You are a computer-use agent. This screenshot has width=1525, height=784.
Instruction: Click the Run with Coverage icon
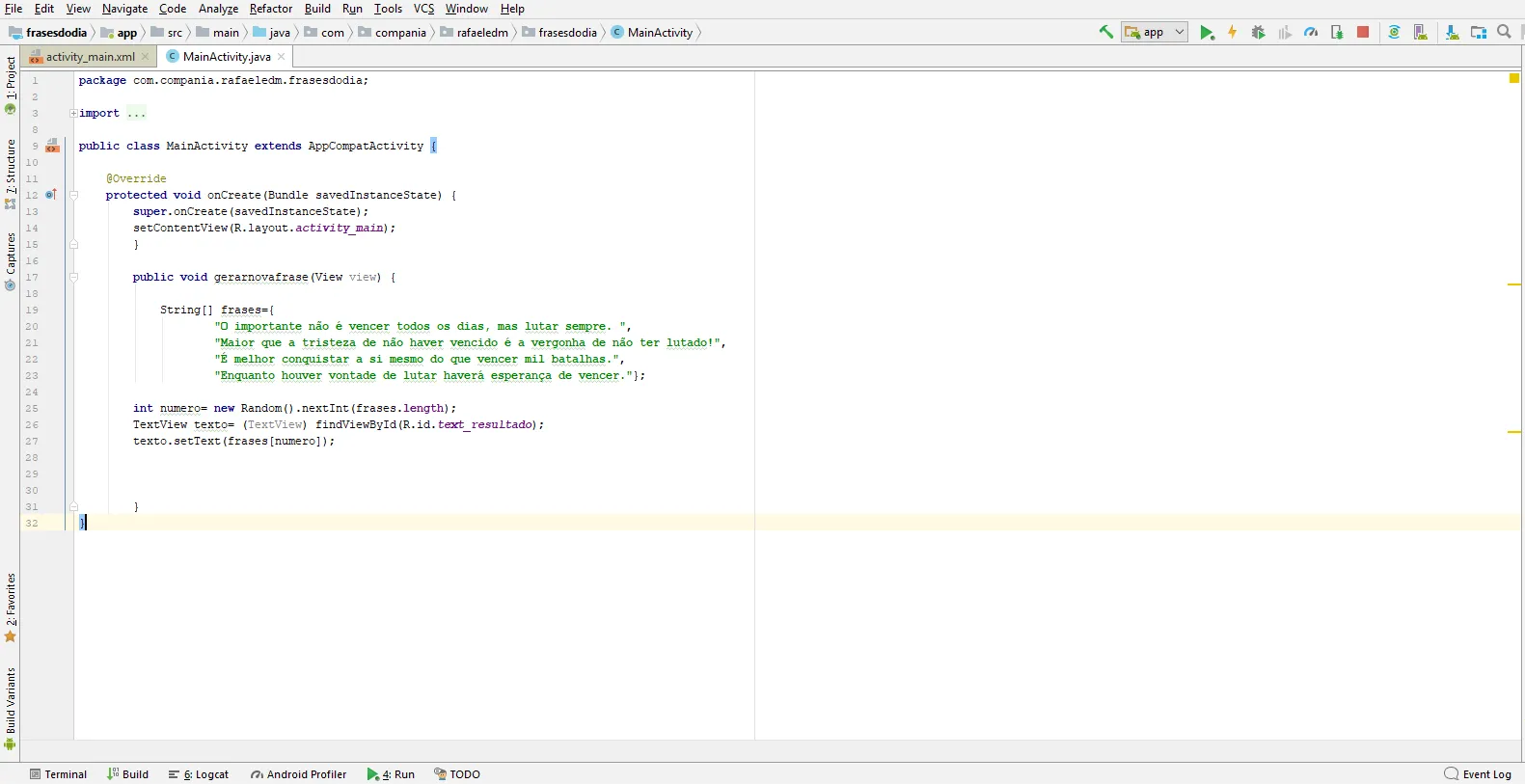(1284, 33)
